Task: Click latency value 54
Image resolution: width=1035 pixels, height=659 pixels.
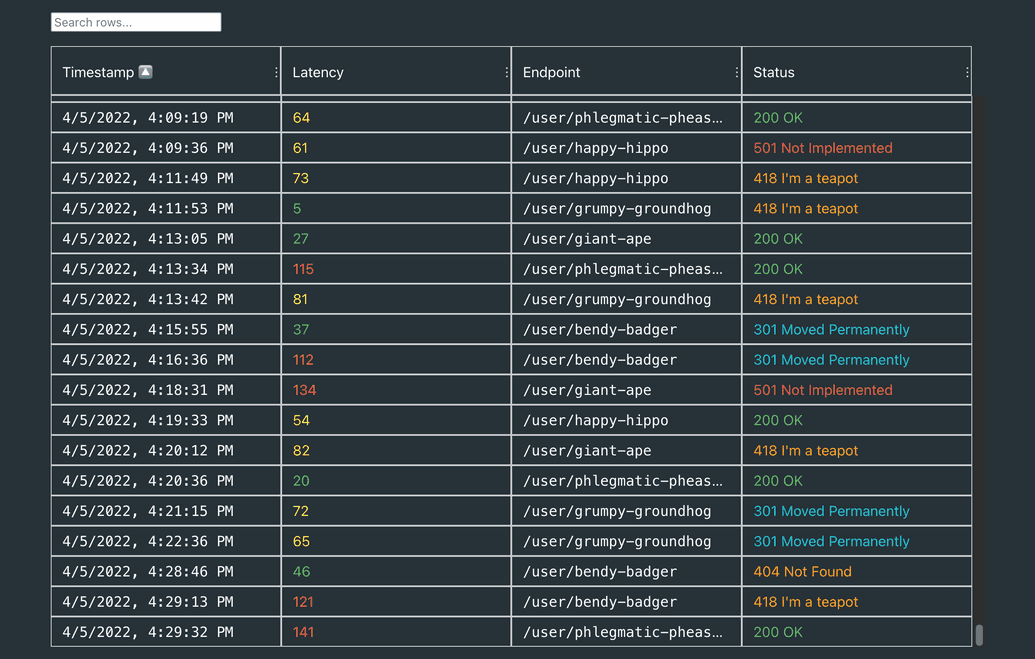Action: coord(301,421)
